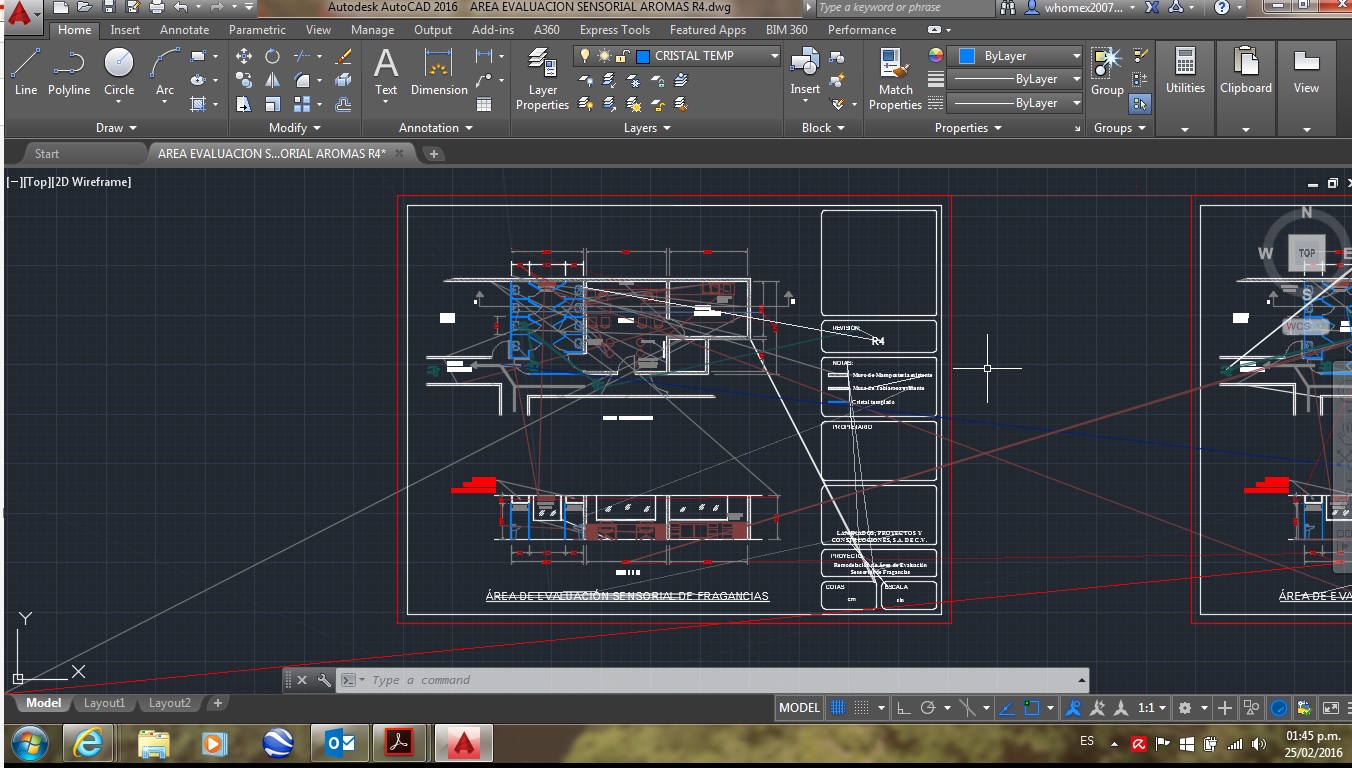Click the Plot (print) icon in quick access toolbar

tap(157, 7)
